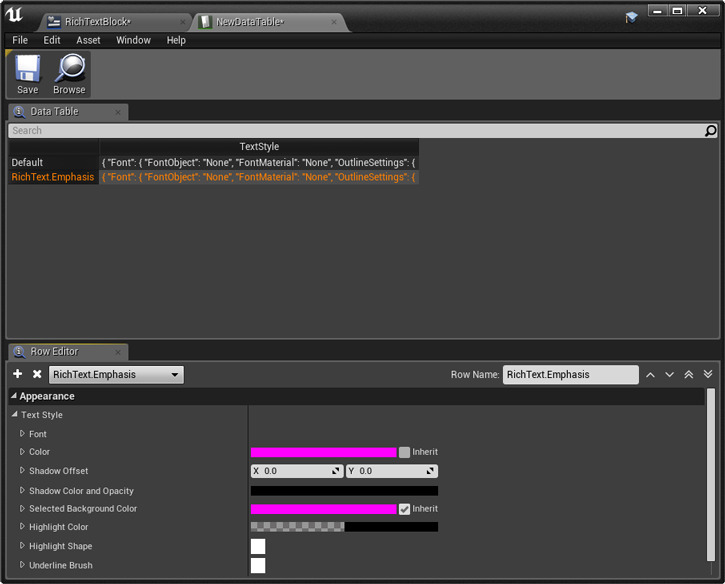Expand the Font property
This screenshot has width=725, height=584.
coord(23,434)
